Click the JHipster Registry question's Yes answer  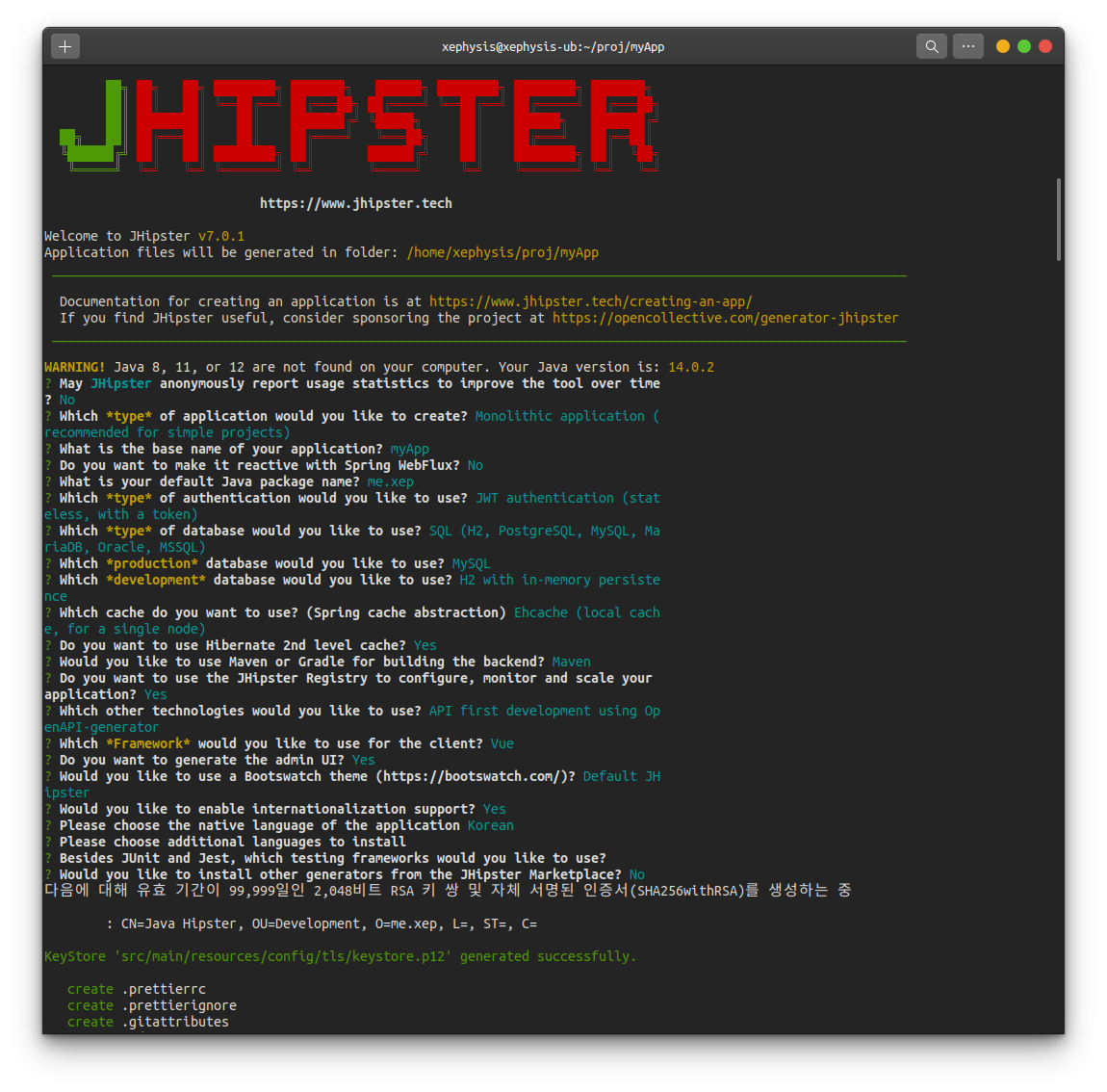(155, 695)
